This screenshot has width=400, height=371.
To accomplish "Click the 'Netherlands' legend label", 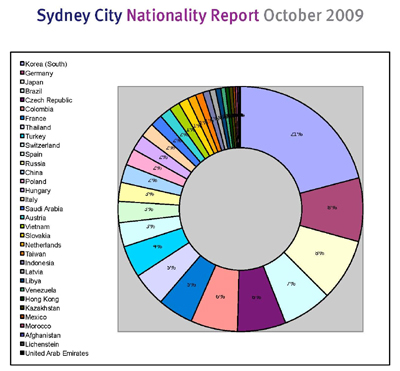I will click(43, 245).
